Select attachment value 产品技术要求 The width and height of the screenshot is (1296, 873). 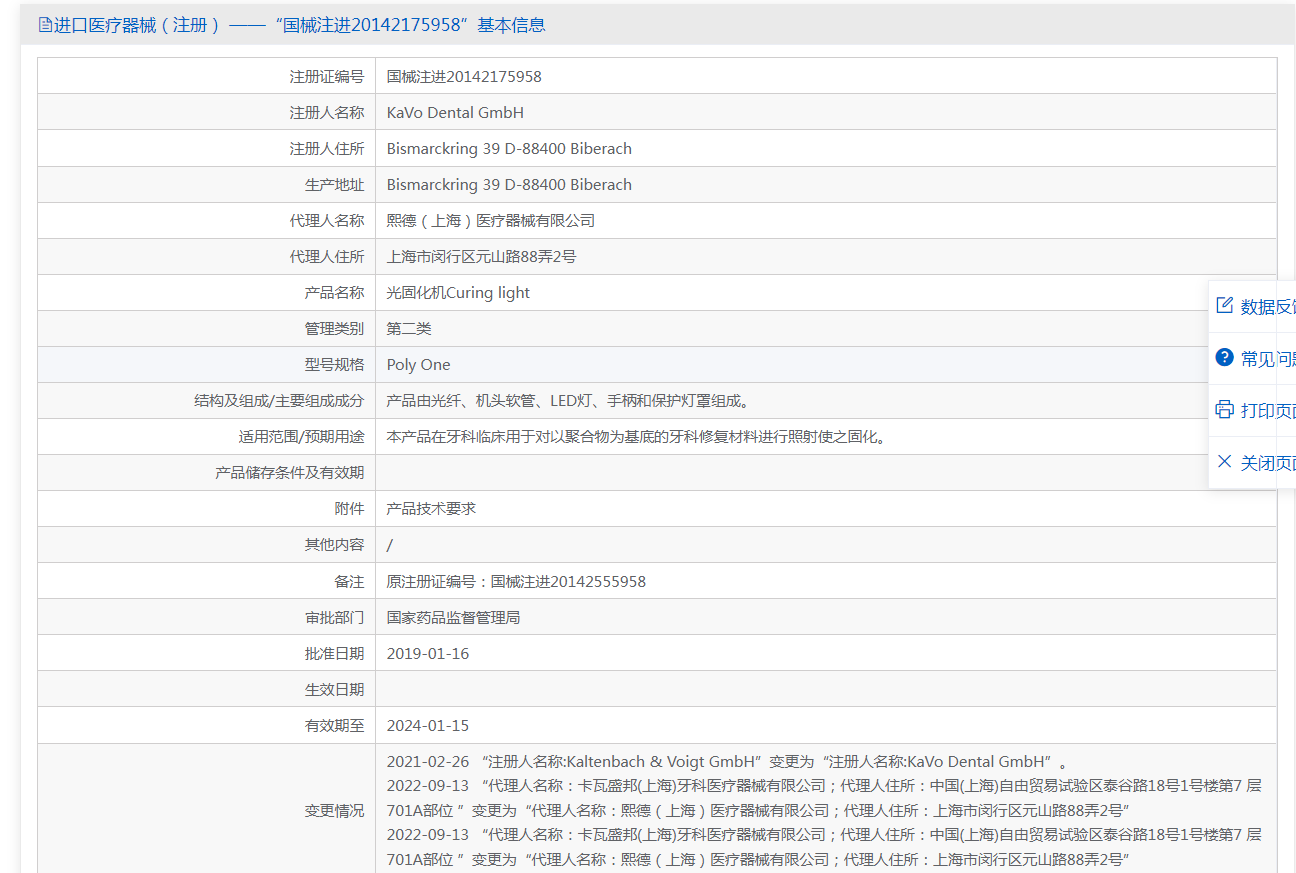(431, 508)
